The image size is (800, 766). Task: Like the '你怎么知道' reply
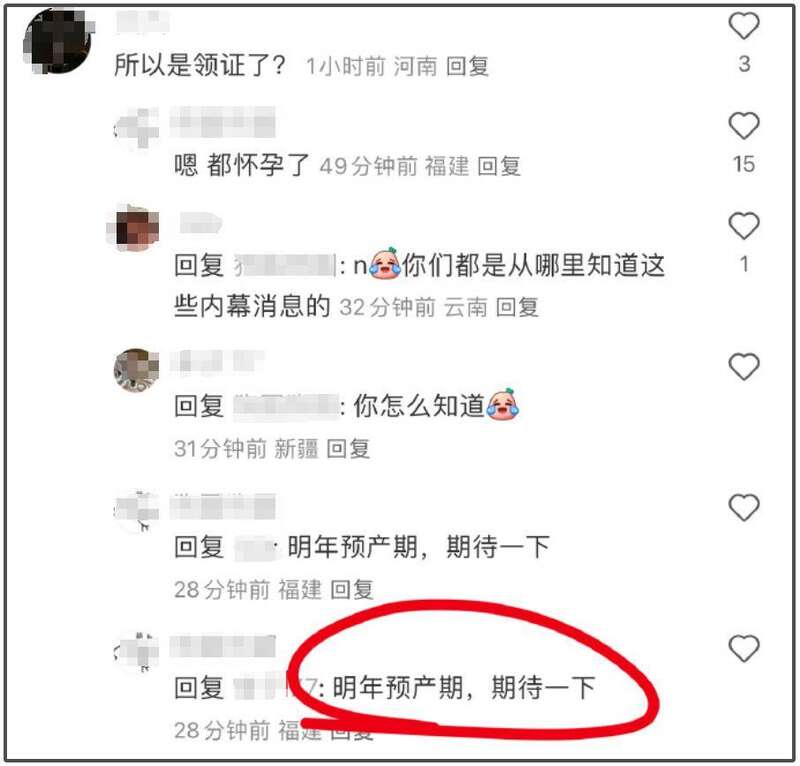[x=744, y=366]
